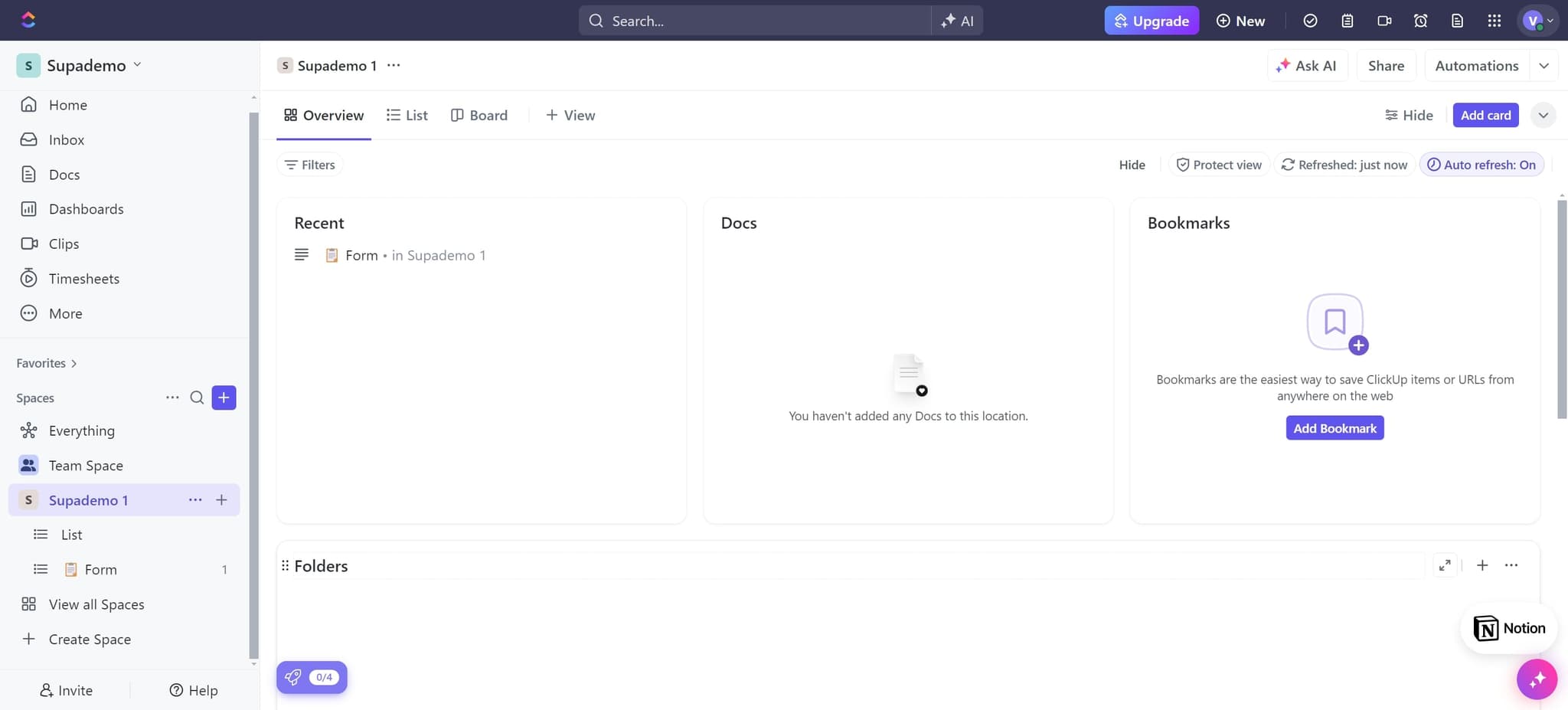Expand the Favorites section
This screenshot has width=1568, height=710.
pos(73,362)
